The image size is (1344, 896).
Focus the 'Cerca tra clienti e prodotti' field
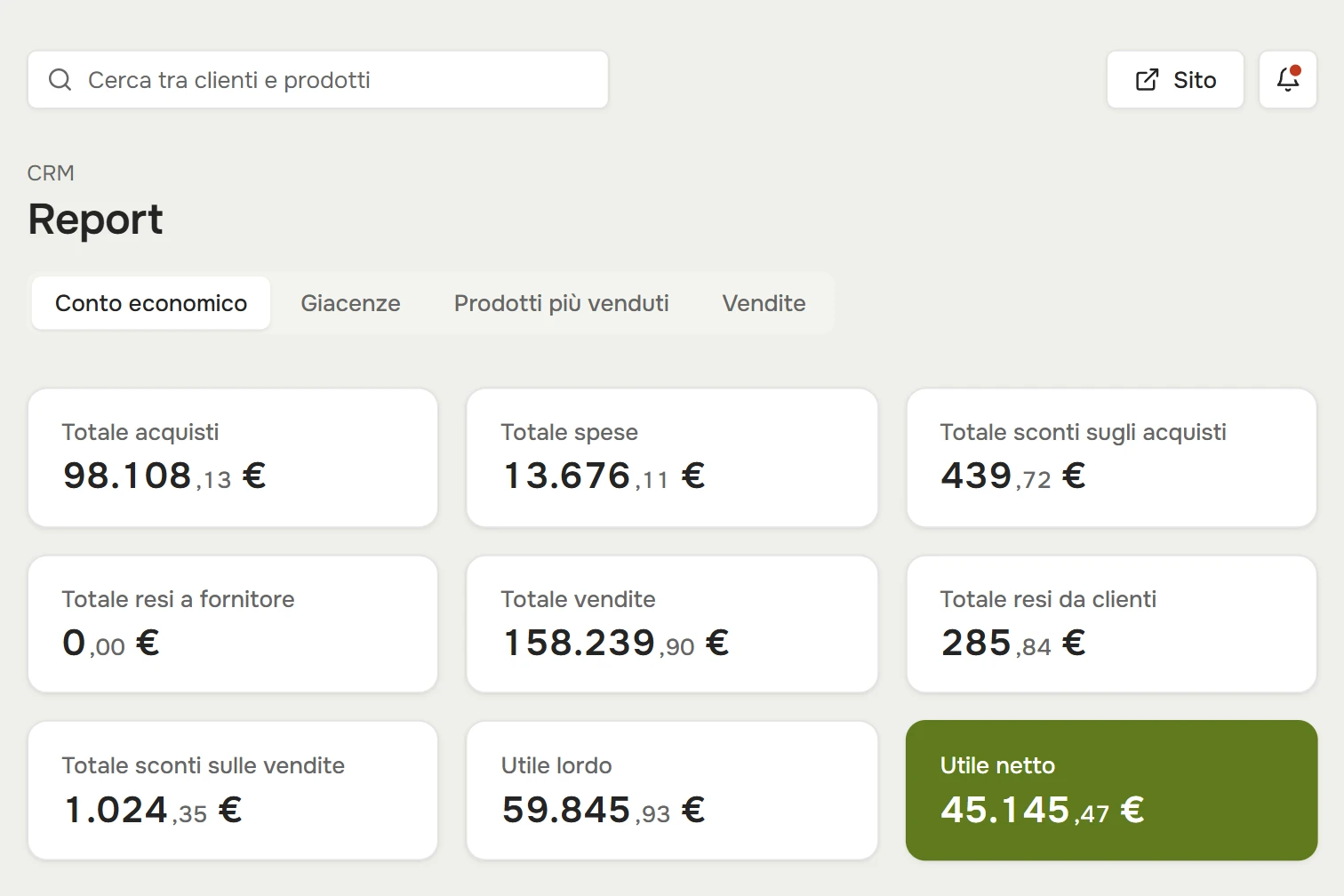point(318,79)
